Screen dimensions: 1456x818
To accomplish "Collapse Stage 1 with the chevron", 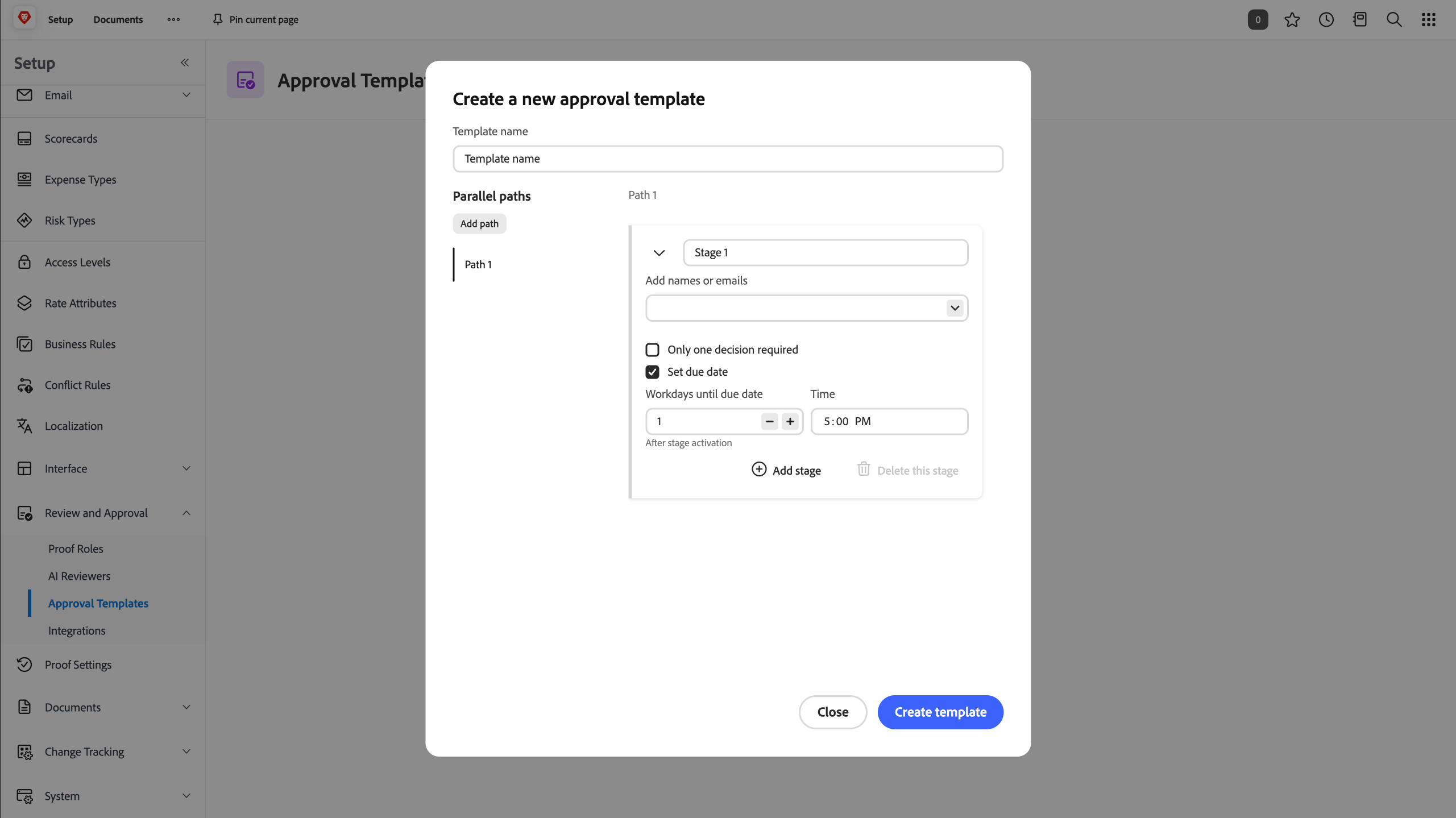I will coord(659,253).
